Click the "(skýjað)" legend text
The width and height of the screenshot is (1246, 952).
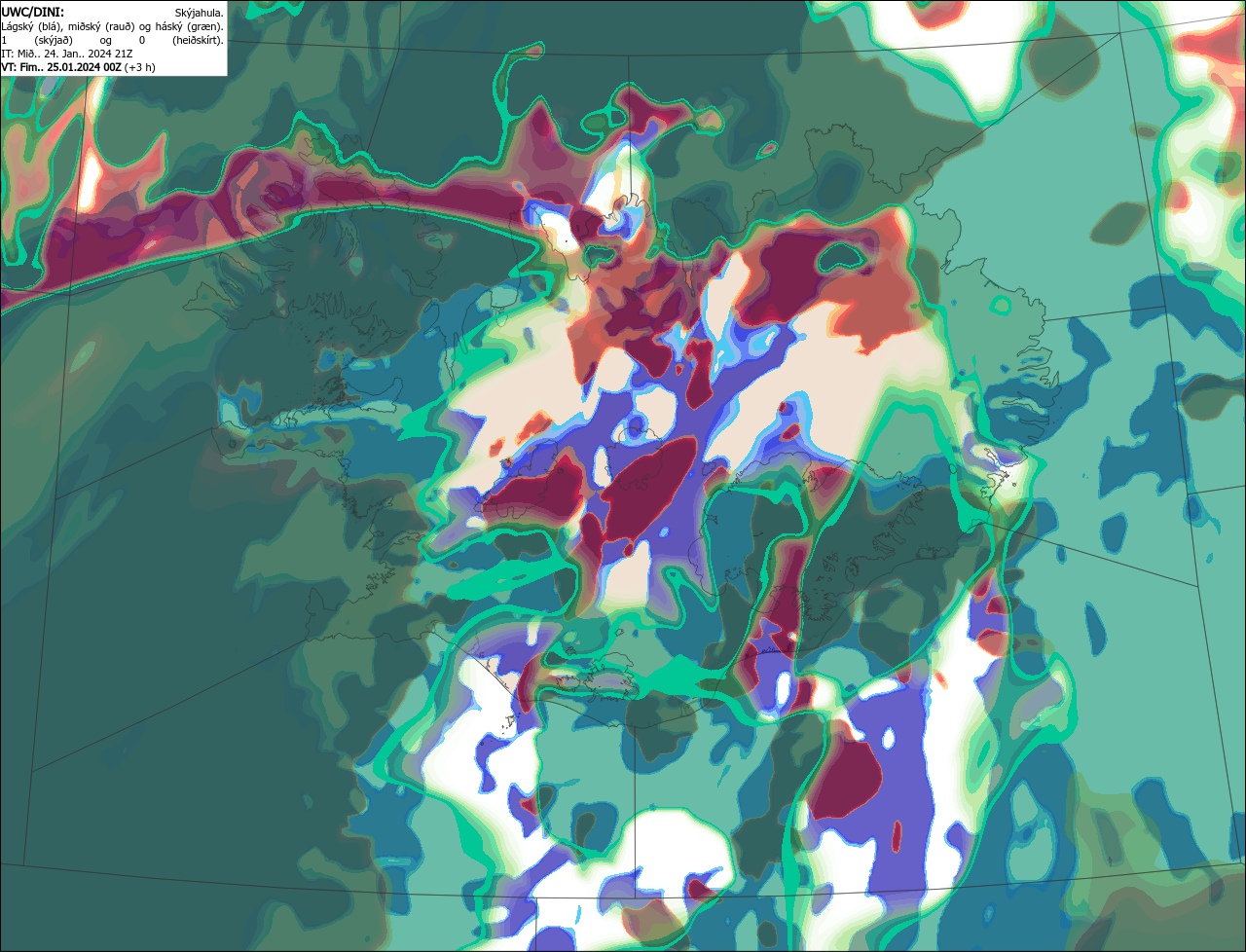click(x=54, y=40)
